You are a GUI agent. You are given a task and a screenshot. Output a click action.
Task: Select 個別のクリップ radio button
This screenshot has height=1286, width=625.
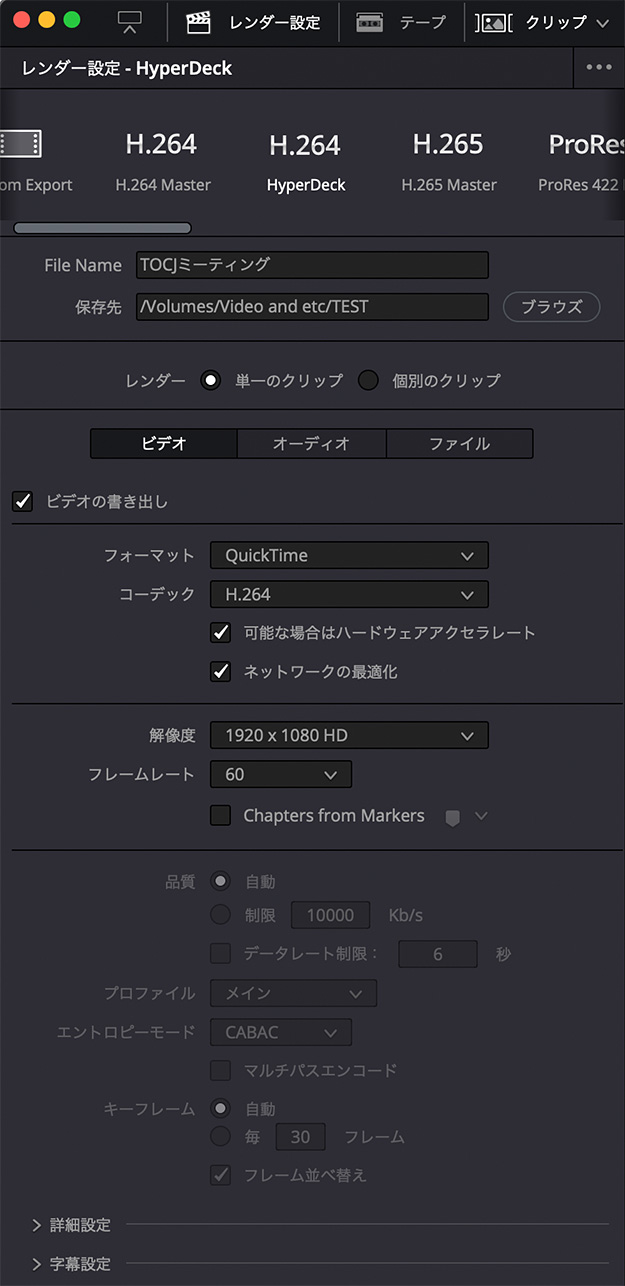pos(368,381)
